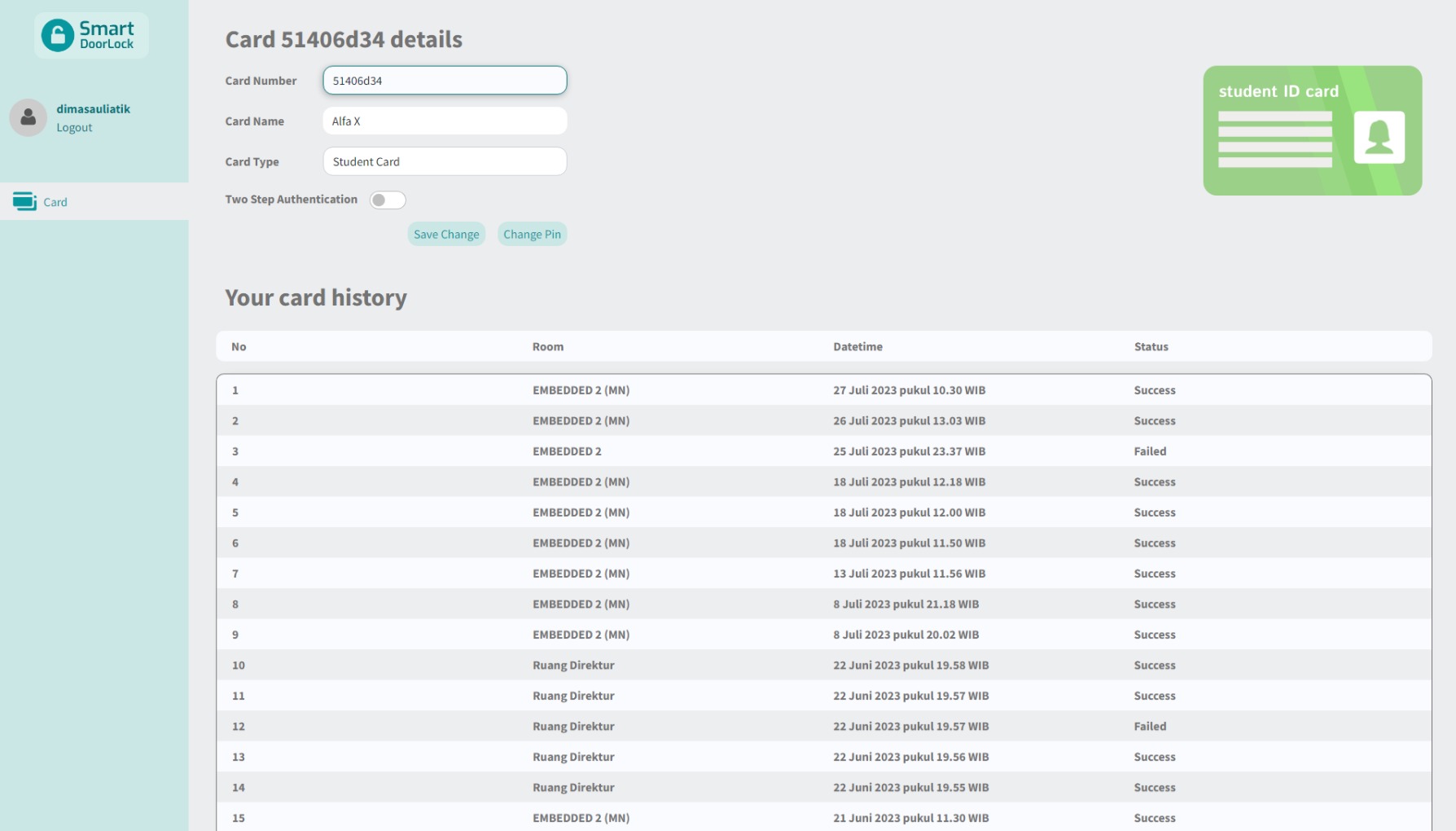Select datetime 21 Juni 2023 pukul 11.30 WIB
The image size is (1456, 831).
click(x=910, y=818)
